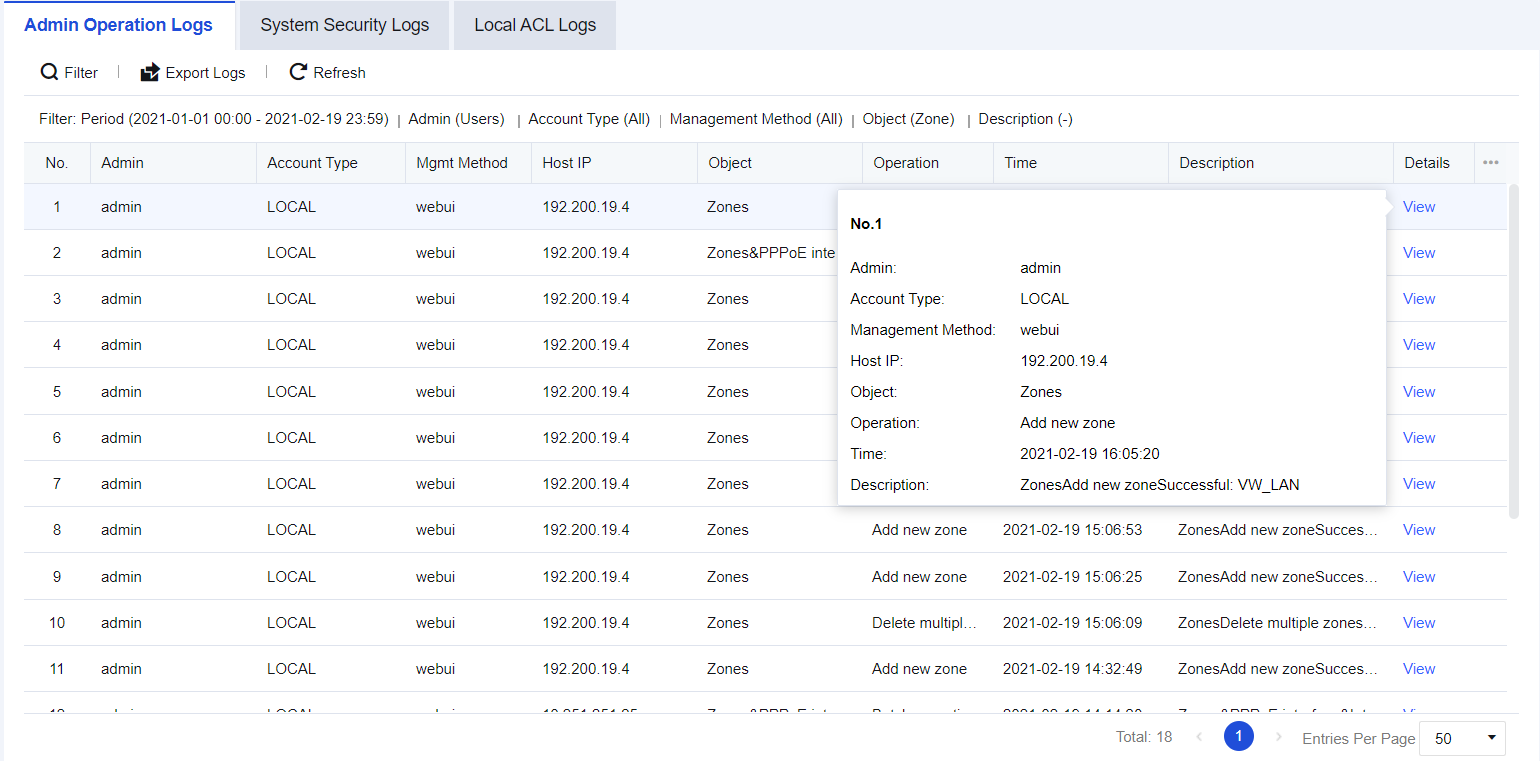Open View details for log entry 8

pyautogui.click(x=1418, y=530)
